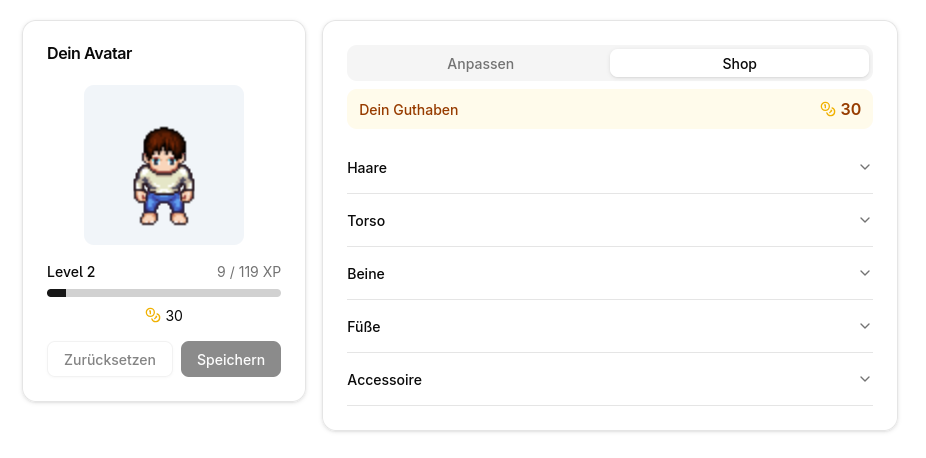Click the chevron icon beside Haare
926x458 pixels.
click(865, 167)
